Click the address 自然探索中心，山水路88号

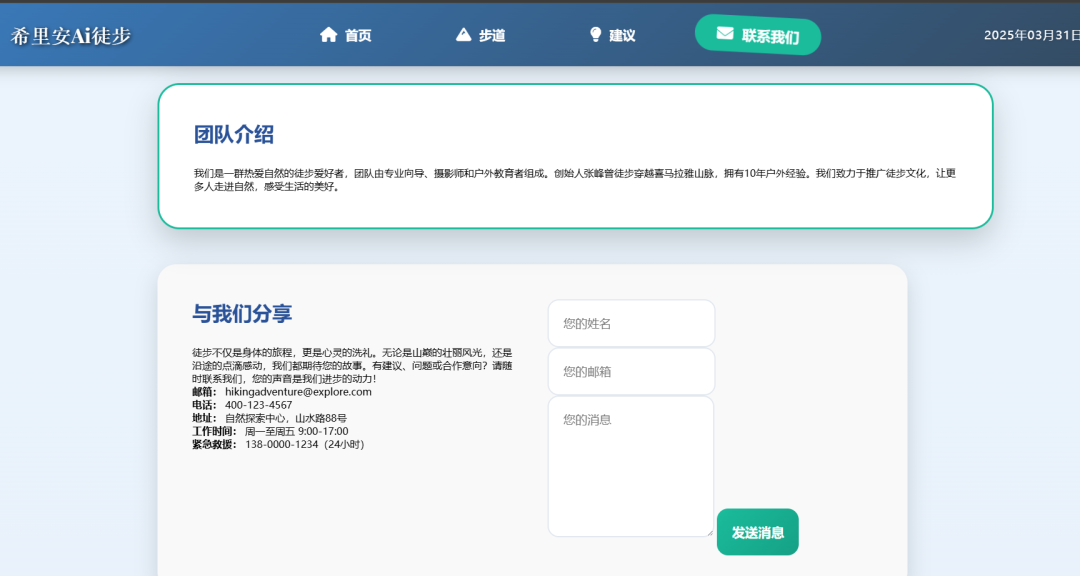[286, 418]
